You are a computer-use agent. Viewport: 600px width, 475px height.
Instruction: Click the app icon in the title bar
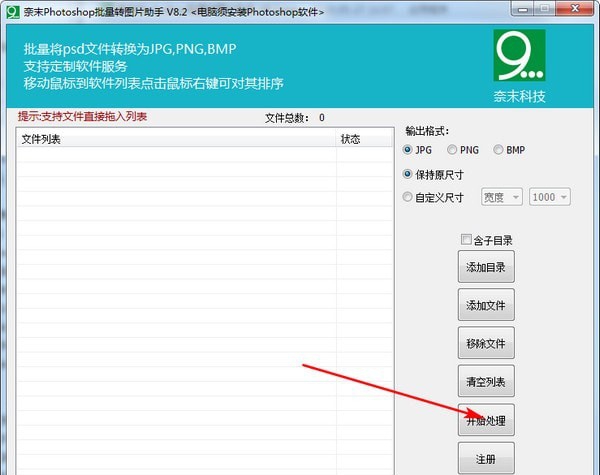pos(13,12)
